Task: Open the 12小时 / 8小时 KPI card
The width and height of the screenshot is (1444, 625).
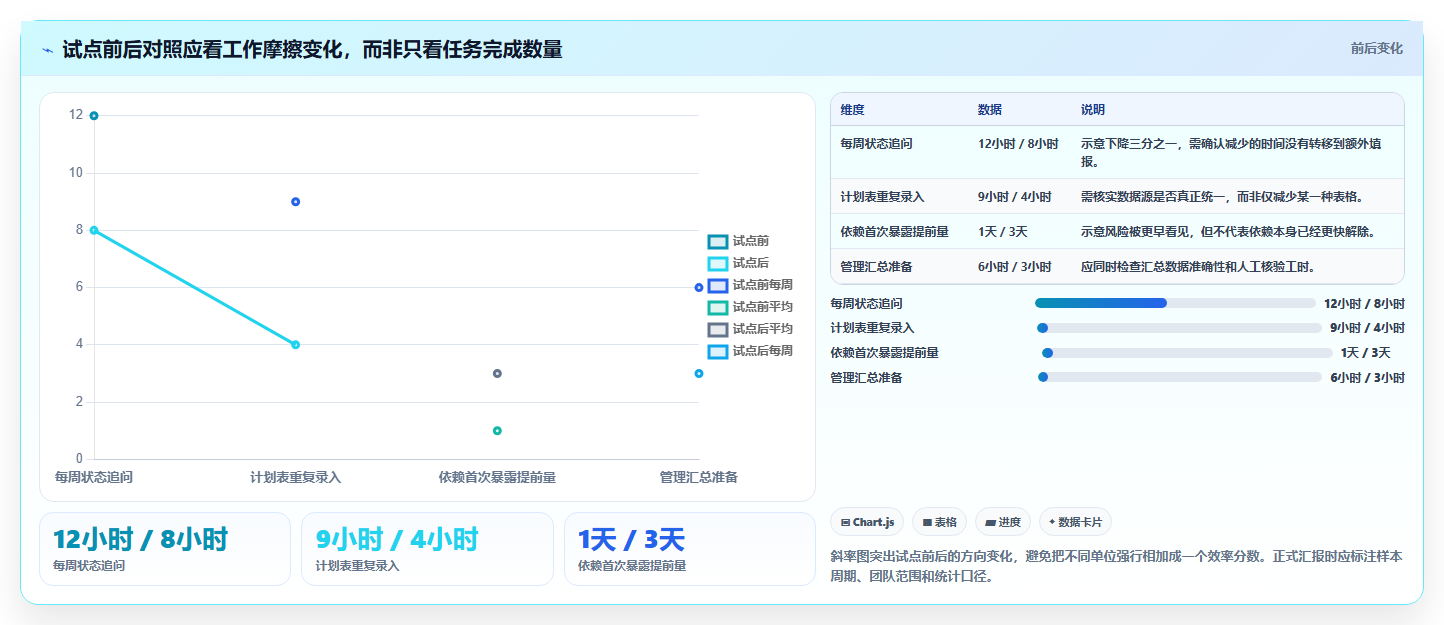Action: click(165, 549)
